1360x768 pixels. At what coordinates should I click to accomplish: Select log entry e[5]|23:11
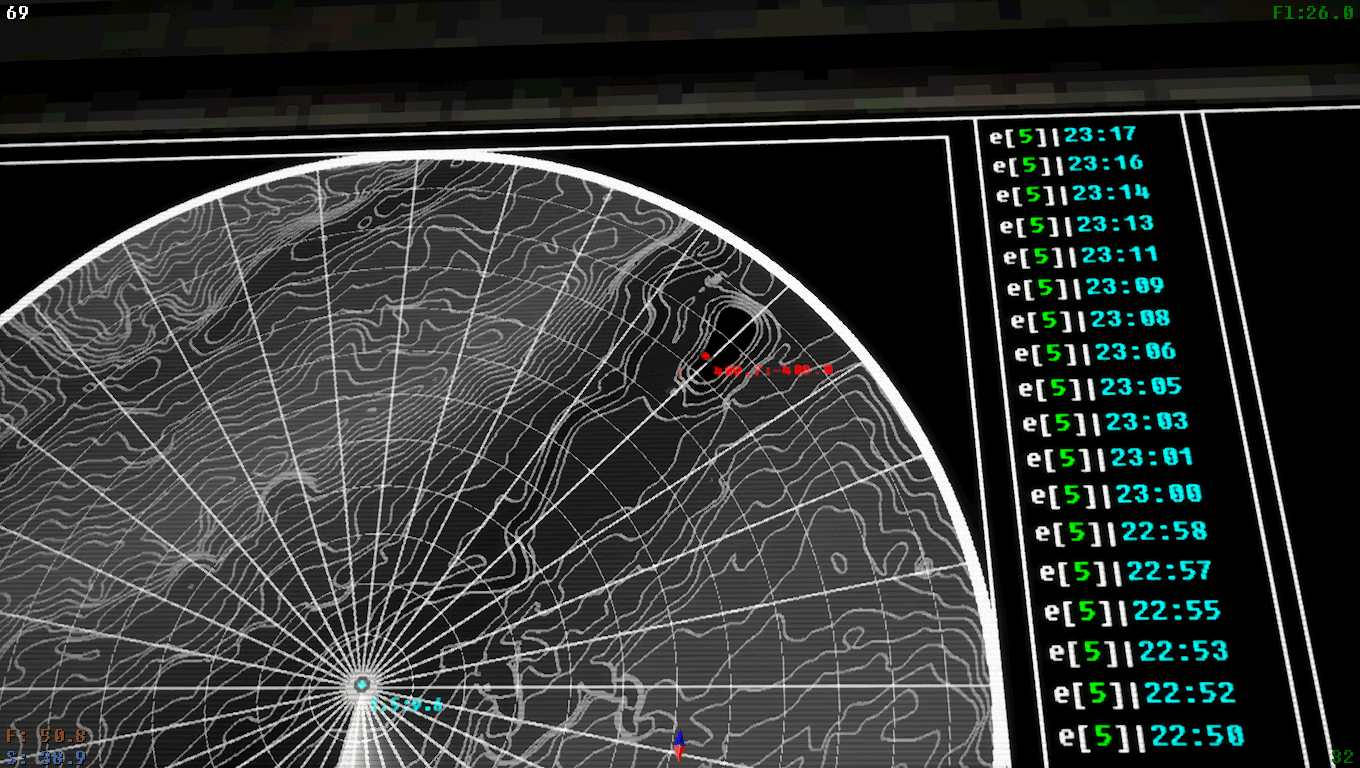point(1081,255)
